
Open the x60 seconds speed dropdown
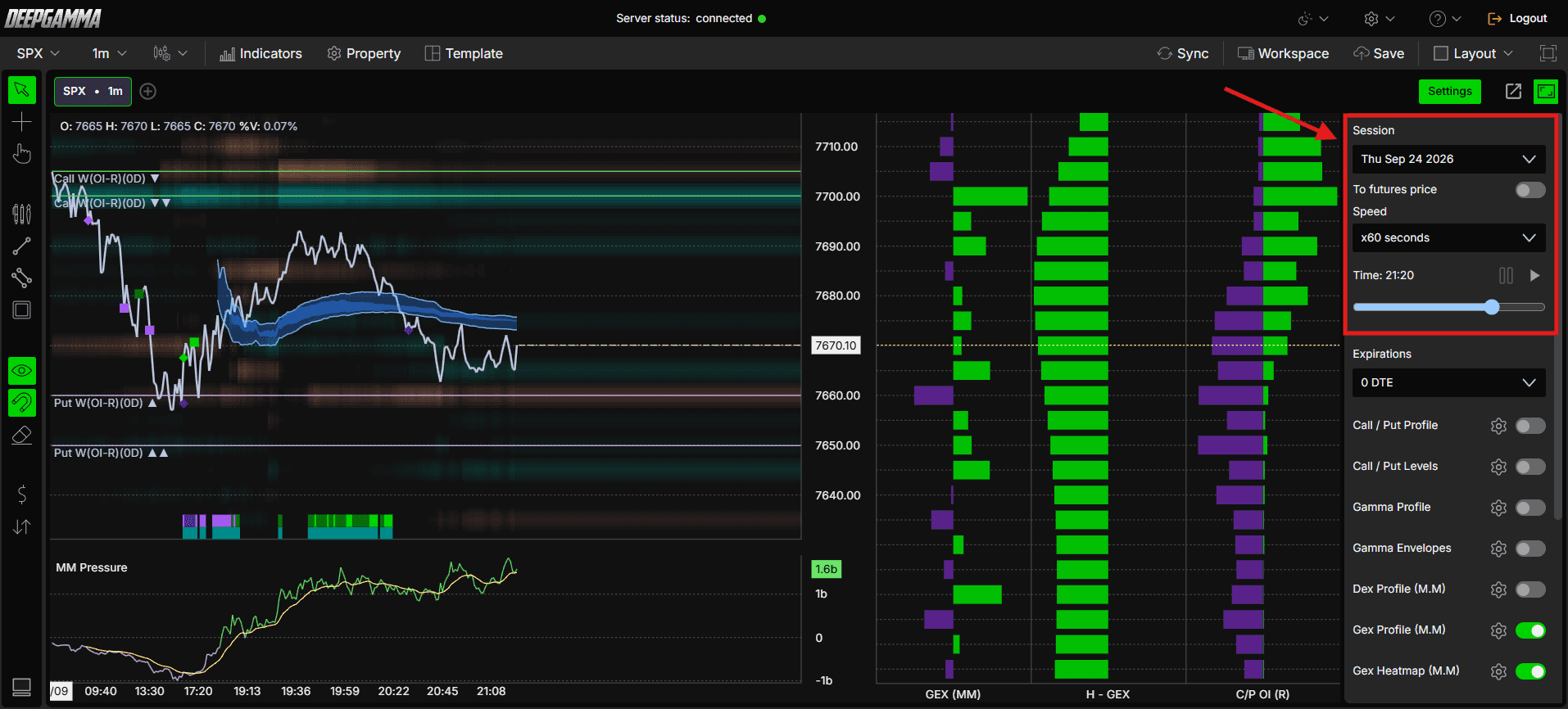(x=1448, y=237)
